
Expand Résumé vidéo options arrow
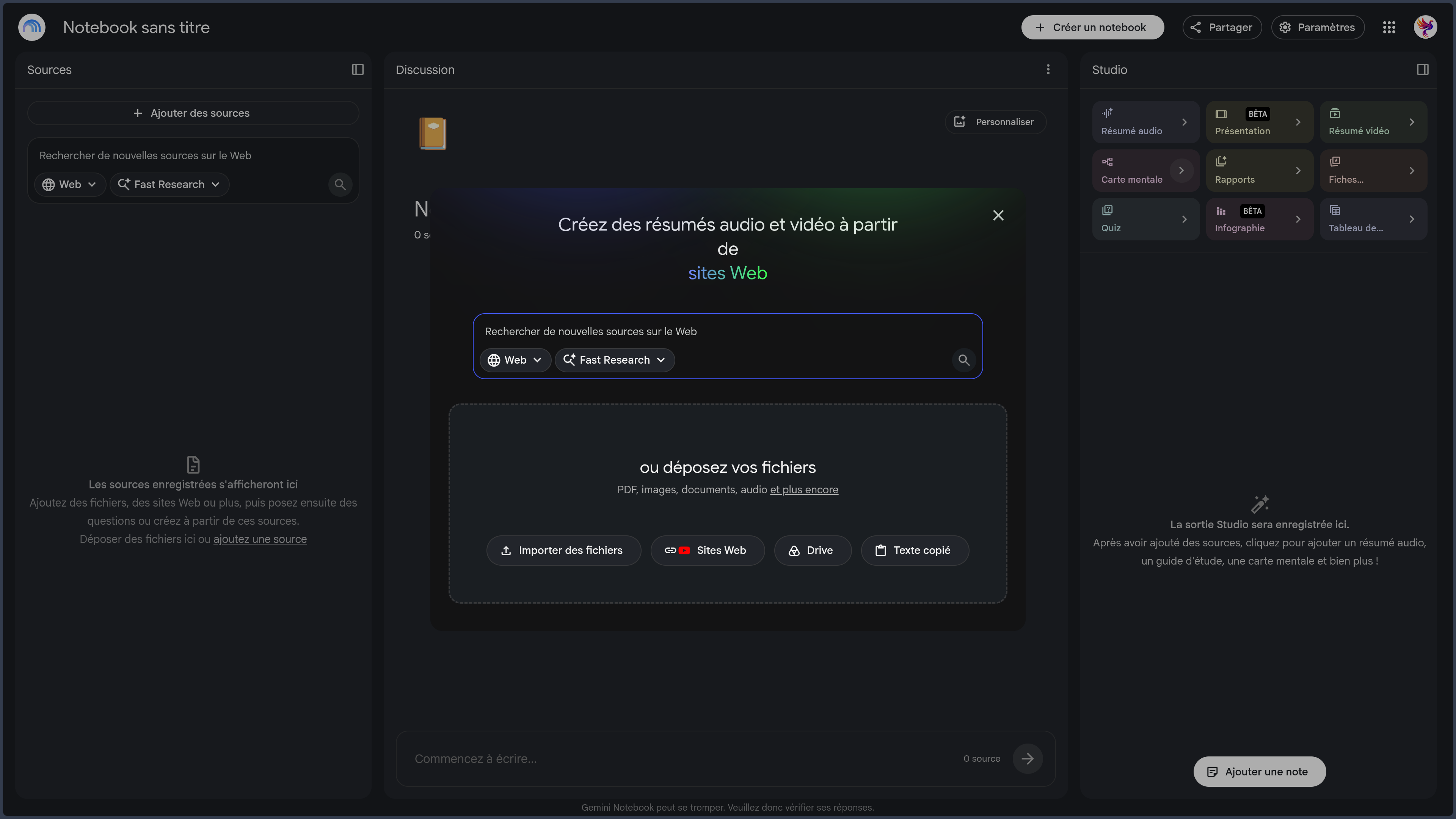tap(1412, 122)
